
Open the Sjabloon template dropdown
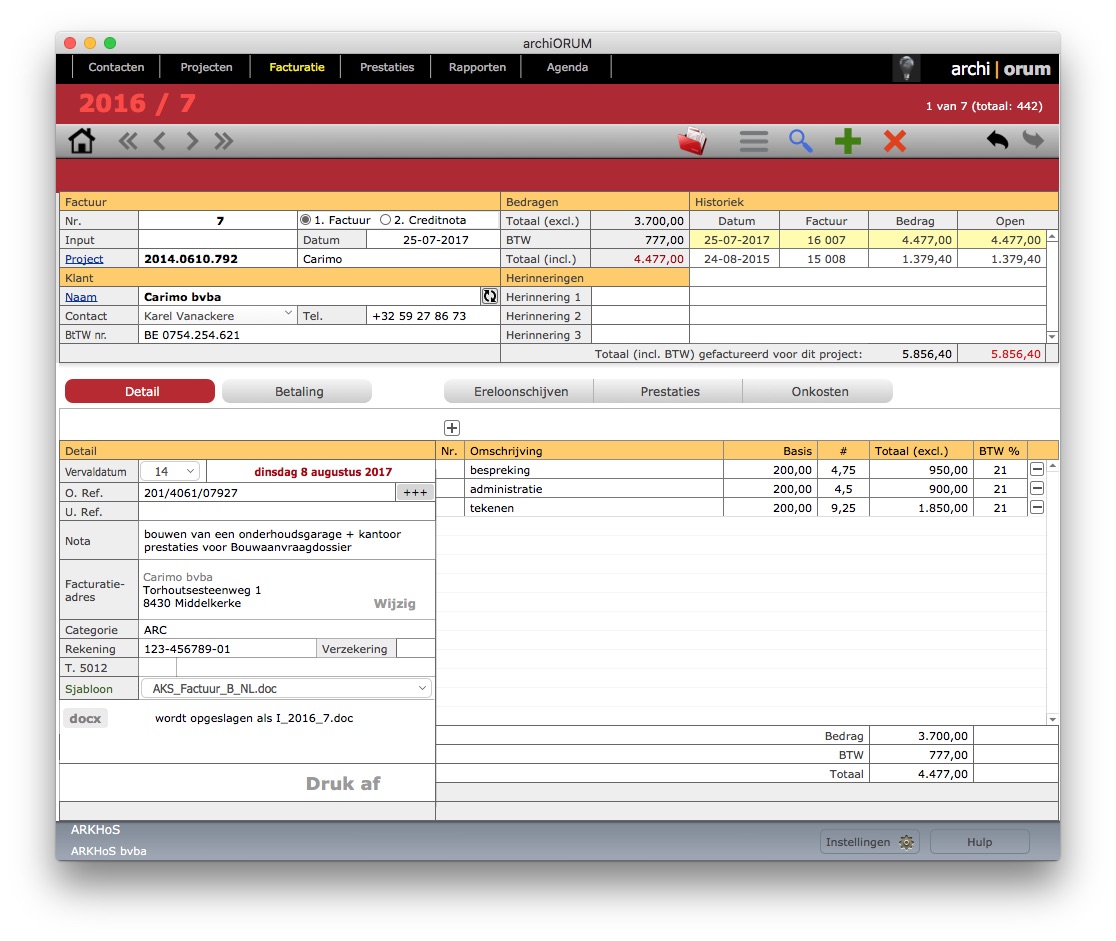[286, 688]
